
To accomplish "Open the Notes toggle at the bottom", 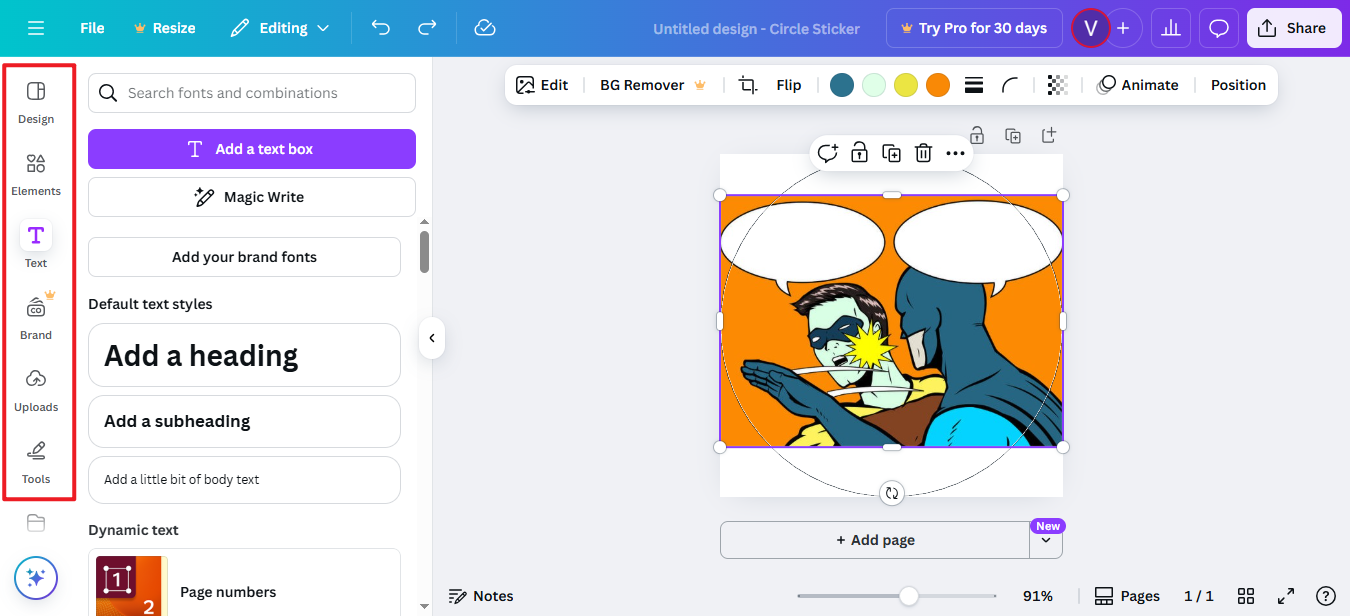I will [481, 595].
